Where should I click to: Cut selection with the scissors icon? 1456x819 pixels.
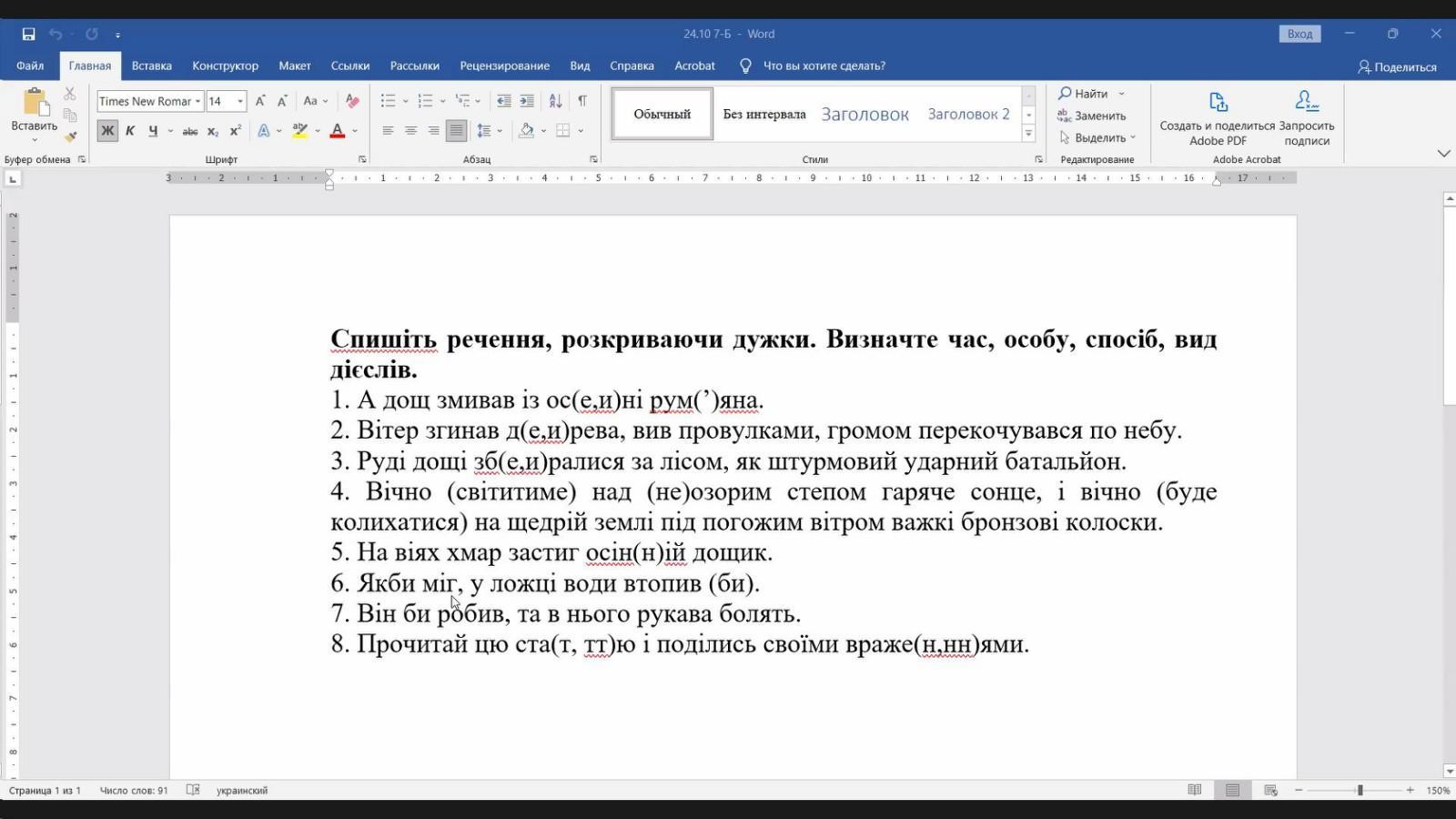coord(70,94)
